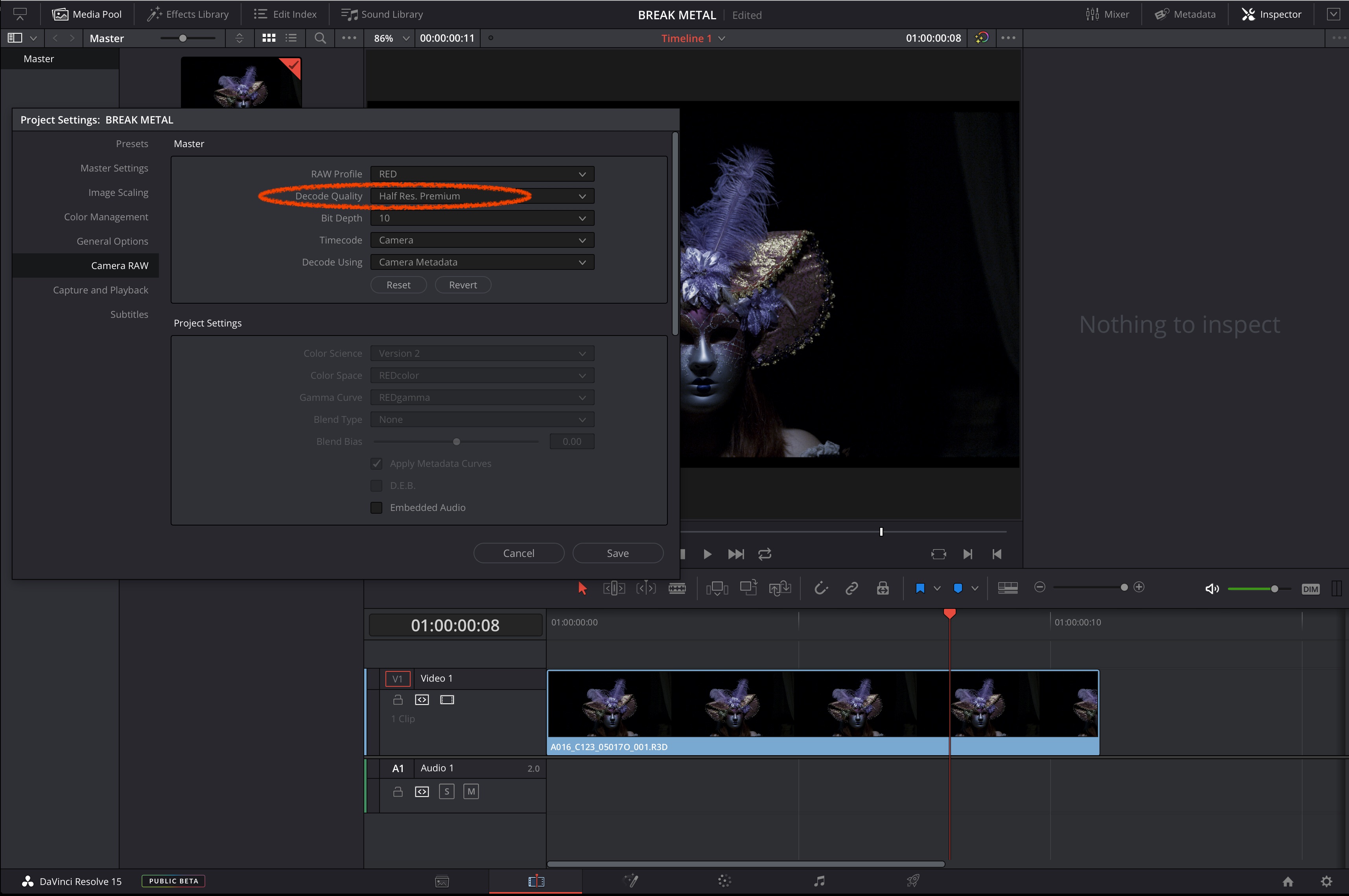The width and height of the screenshot is (1349, 896).
Task: Open the Fusion page icon
Action: [x=631, y=881]
